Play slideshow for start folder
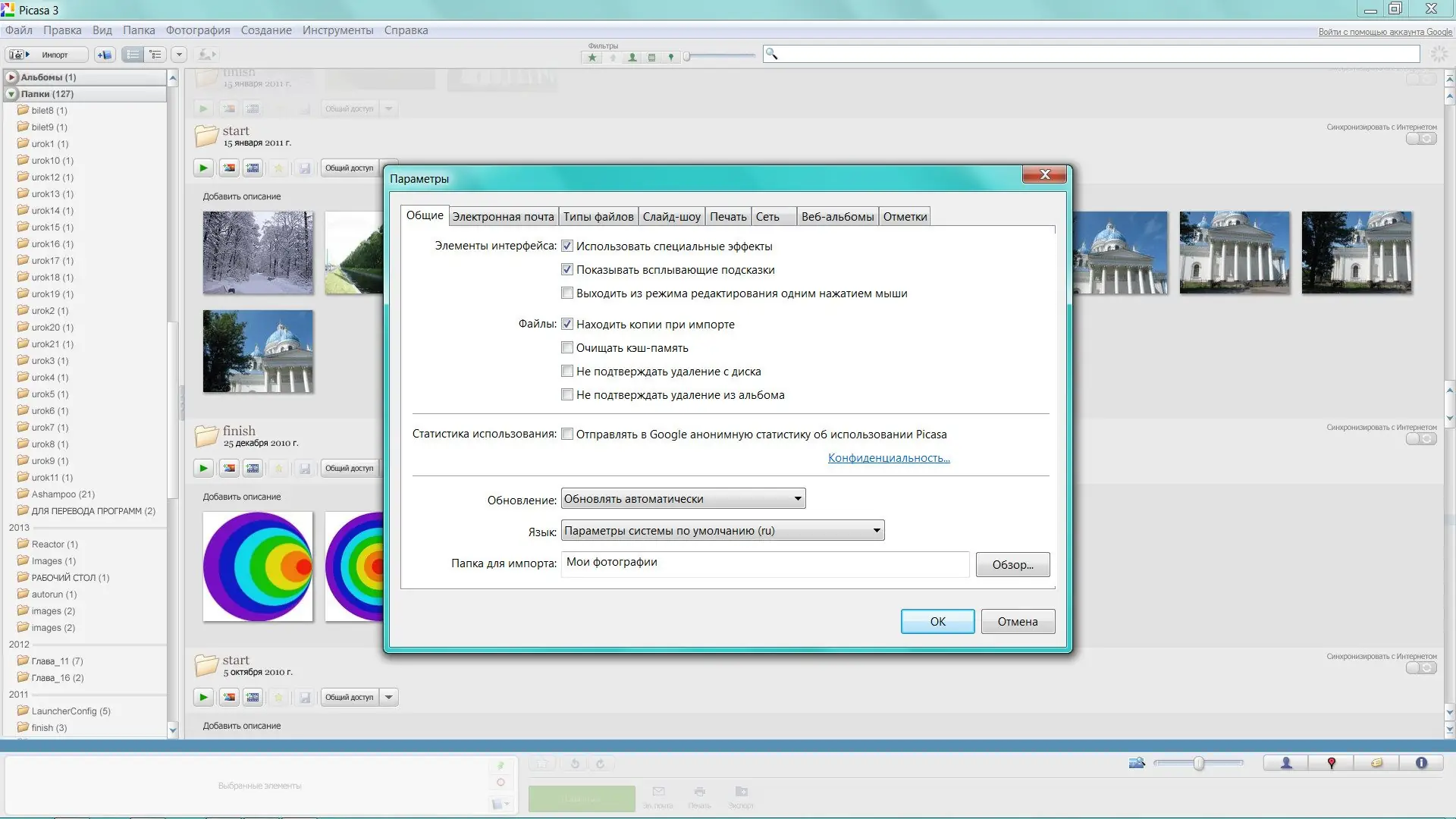 pos(203,168)
